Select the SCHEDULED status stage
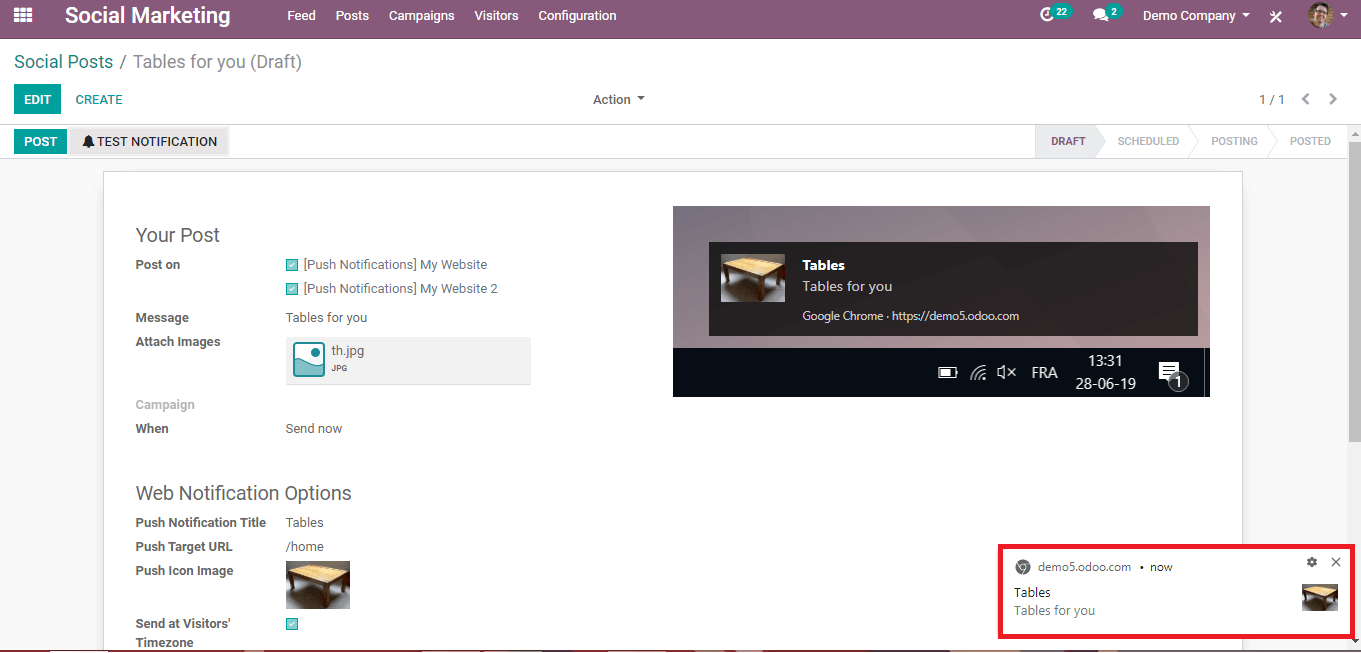Viewport: 1361px width, 653px height. click(x=1148, y=141)
